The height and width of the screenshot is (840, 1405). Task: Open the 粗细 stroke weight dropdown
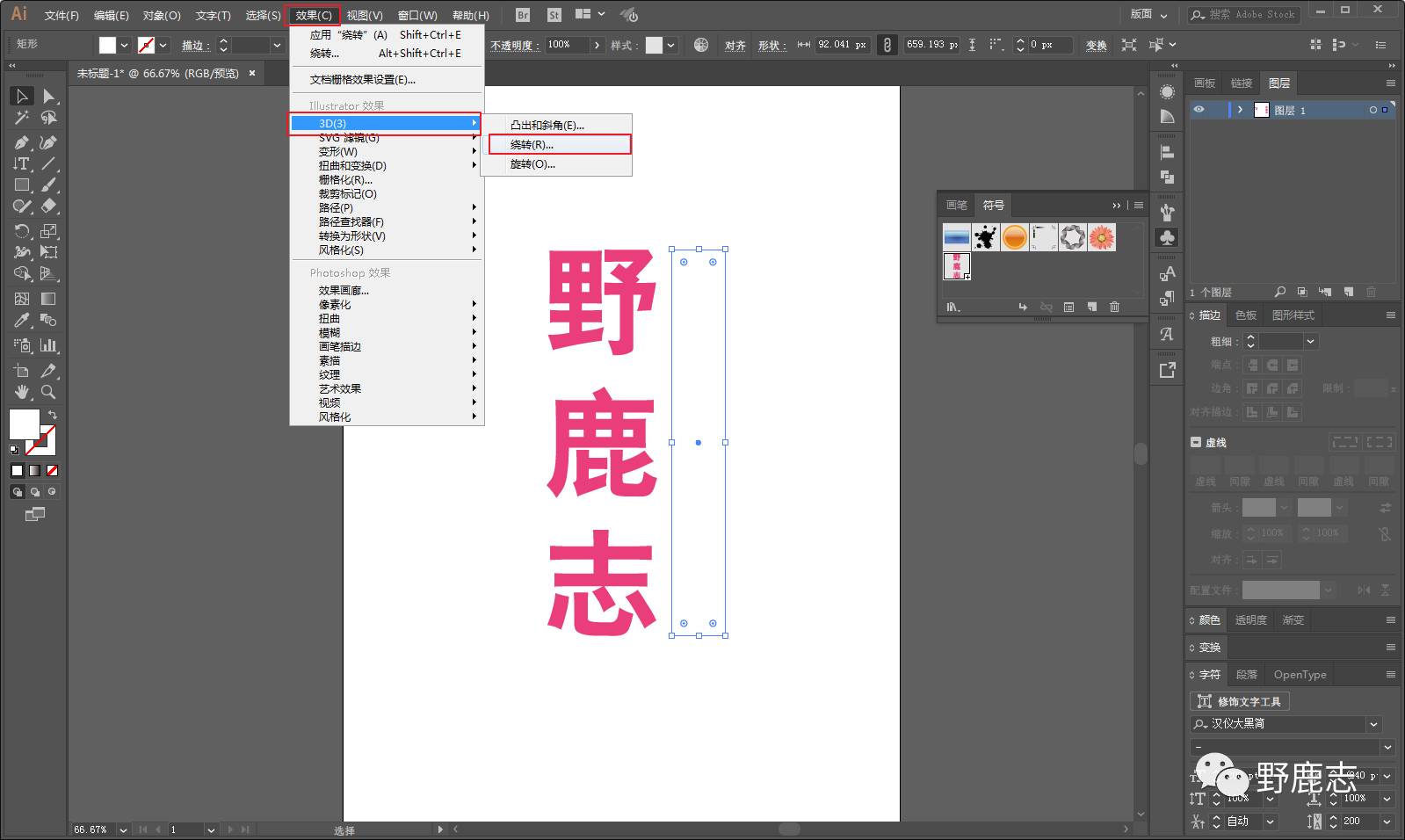click(1310, 342)
